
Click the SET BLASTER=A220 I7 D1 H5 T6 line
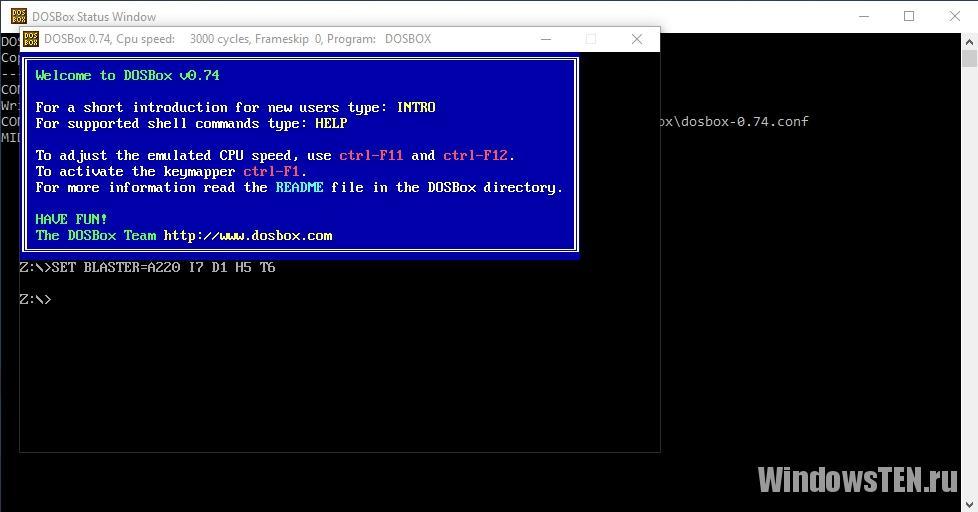(x=147, y=268)
